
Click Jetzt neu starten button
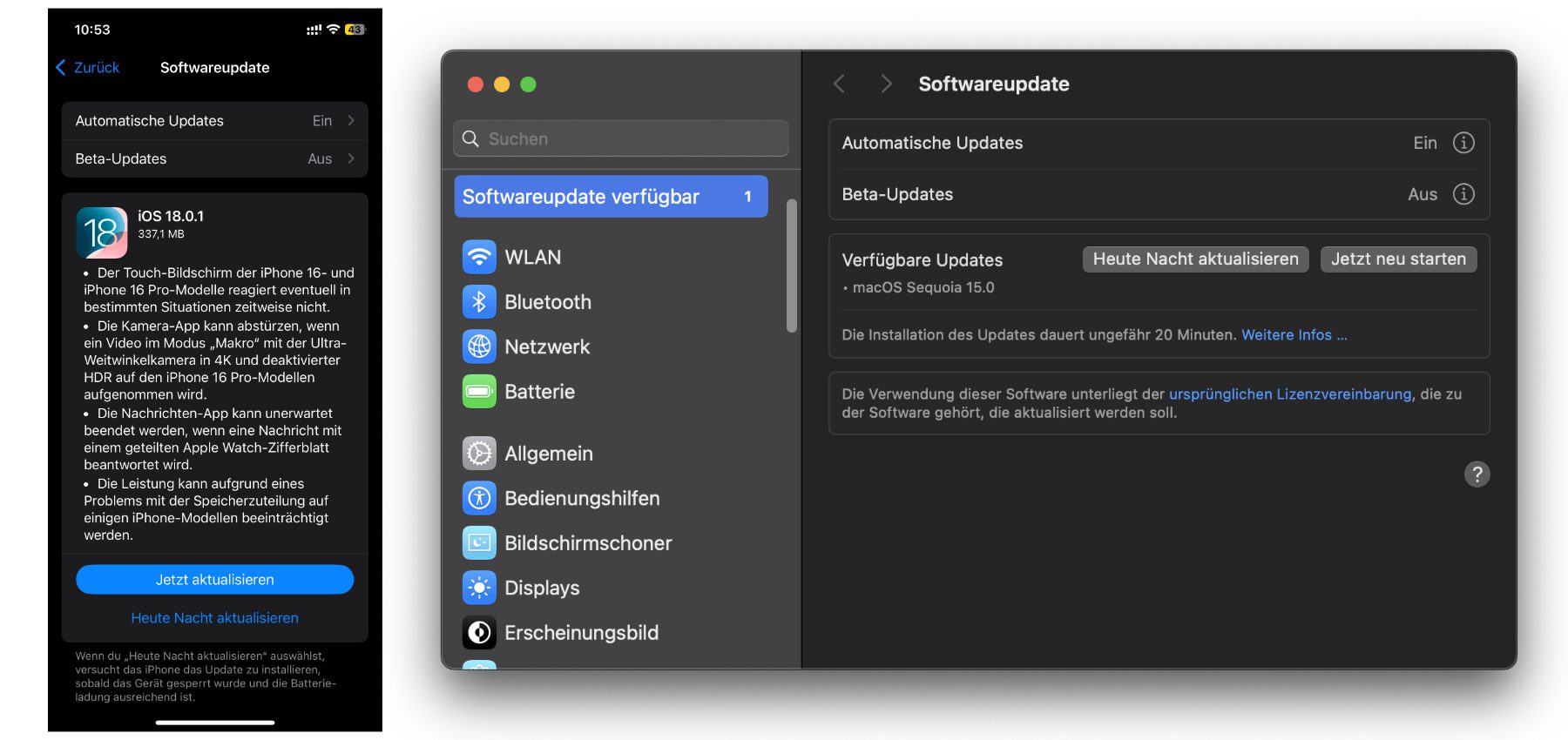point(1398,259)
